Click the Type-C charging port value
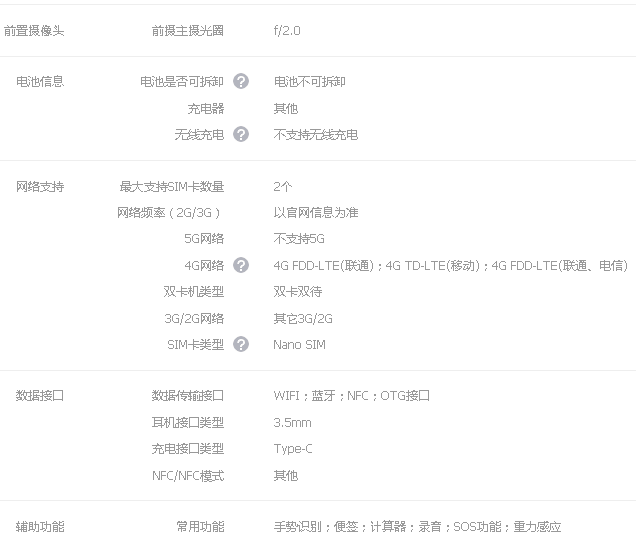This screenshot has height=538, width=636. tap(293, 449)
